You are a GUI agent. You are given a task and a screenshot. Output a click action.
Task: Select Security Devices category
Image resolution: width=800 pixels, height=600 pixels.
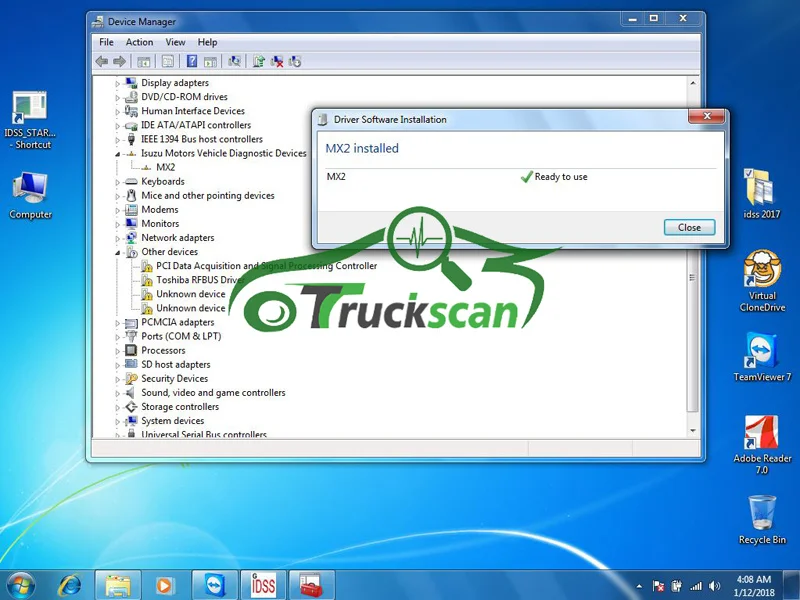click(x=174, y=379)
